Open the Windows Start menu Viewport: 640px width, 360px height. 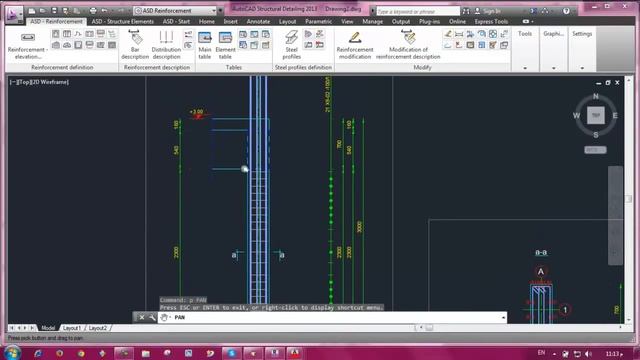click(12, 353)
